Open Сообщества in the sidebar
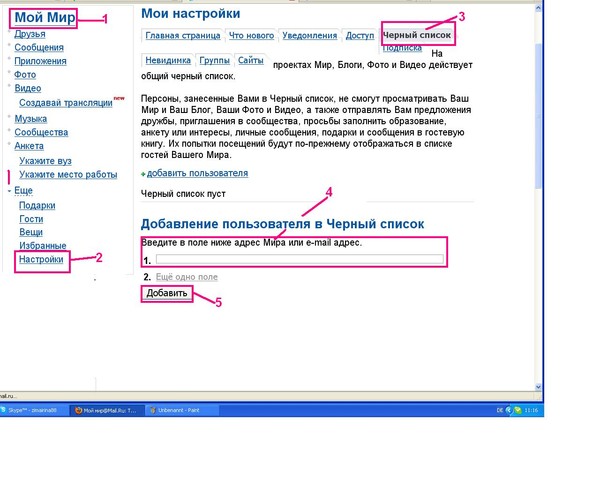Screen dimensions: 600x480 pos(41,132)
